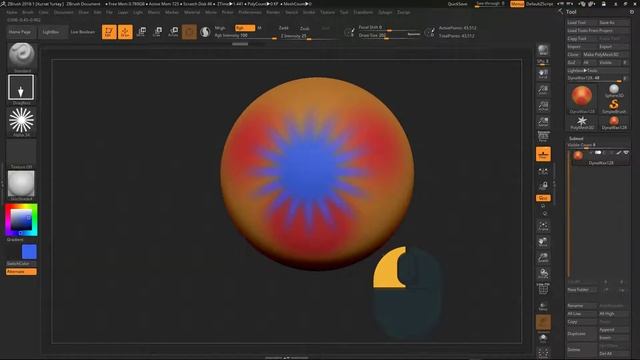
Task: Click the Local symmetry icon
Action: pos(543,171)
